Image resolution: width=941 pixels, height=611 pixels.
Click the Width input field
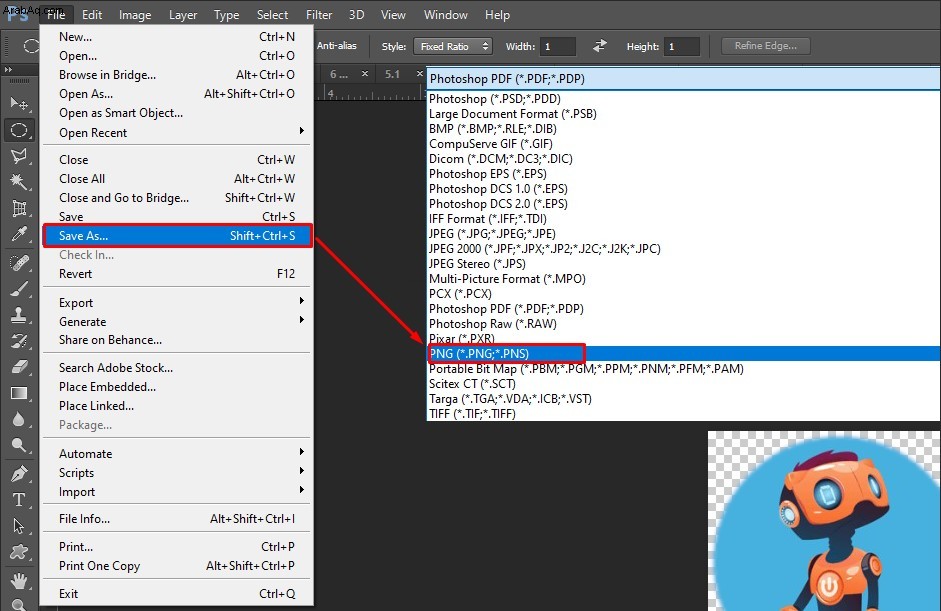click(x=558, y=46)
